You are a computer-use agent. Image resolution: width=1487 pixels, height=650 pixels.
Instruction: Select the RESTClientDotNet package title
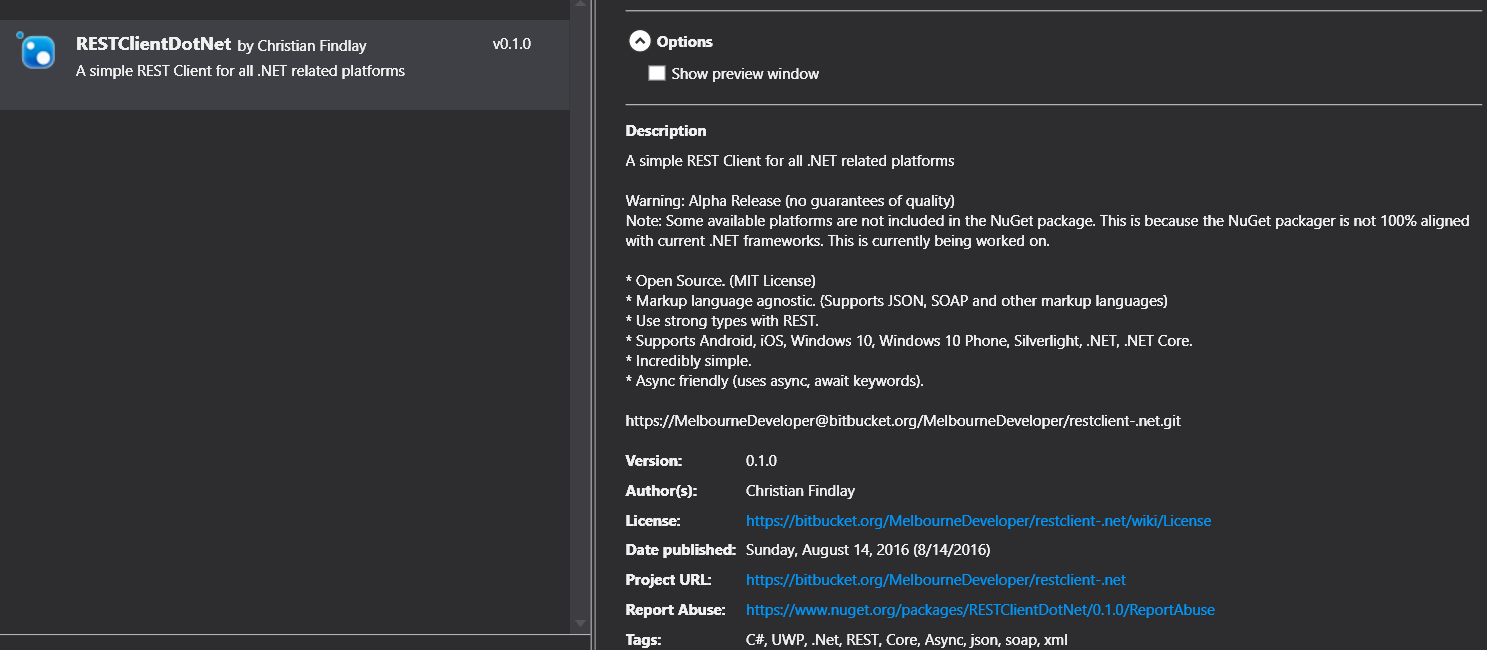pos(154,45)
